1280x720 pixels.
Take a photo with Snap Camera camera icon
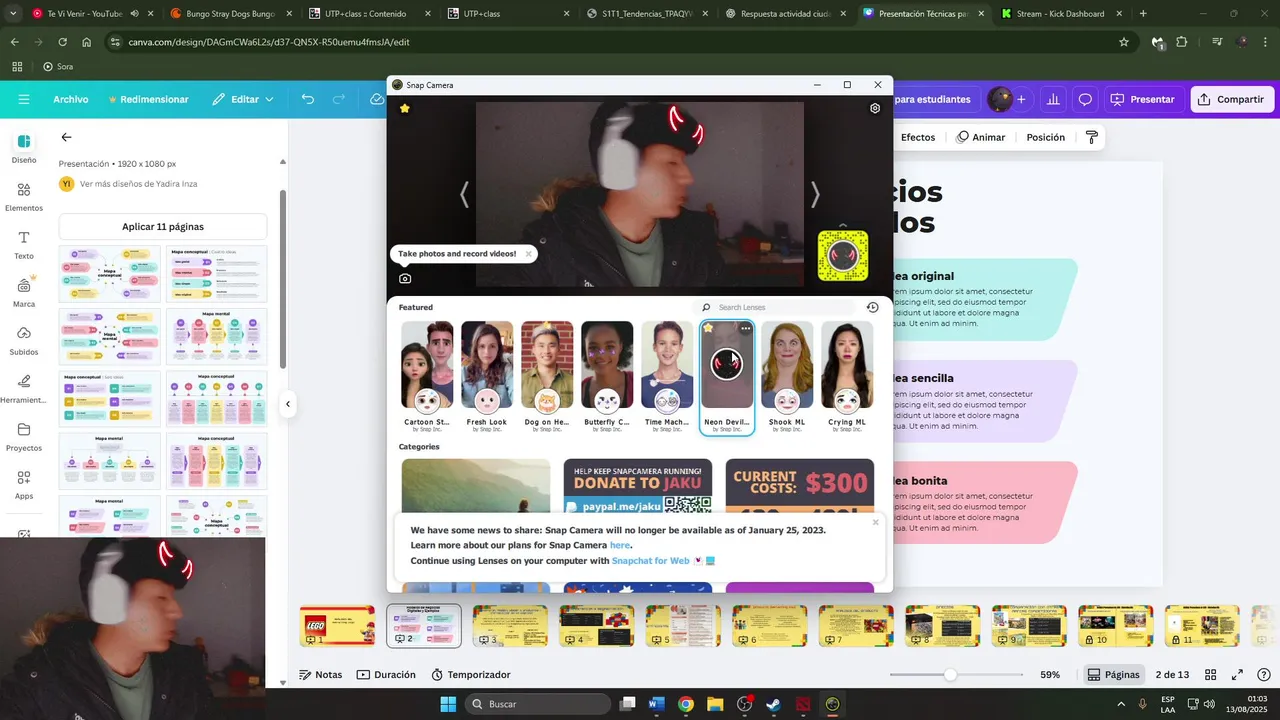[405, 279]
